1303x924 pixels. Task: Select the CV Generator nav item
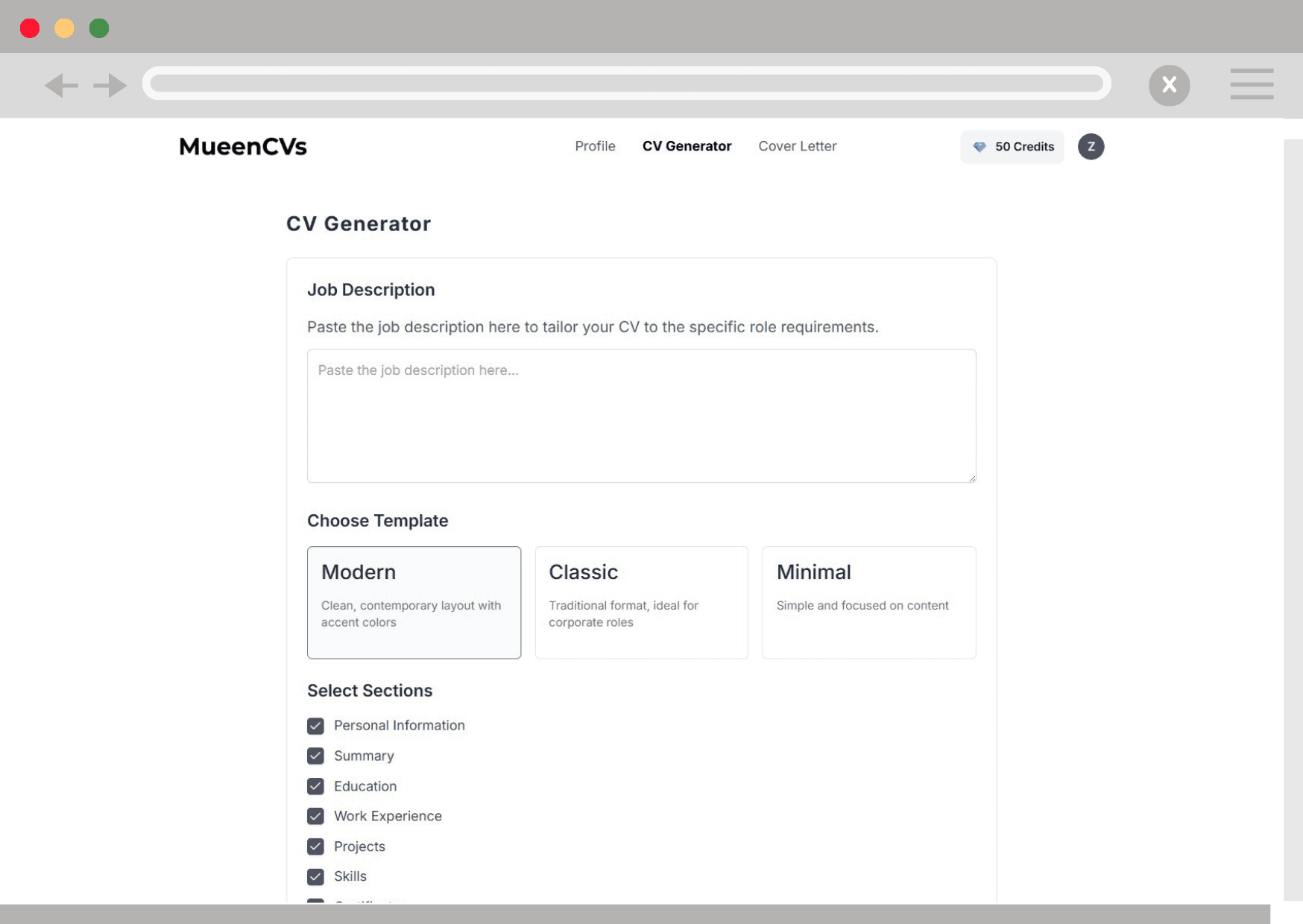coord(687,147)
